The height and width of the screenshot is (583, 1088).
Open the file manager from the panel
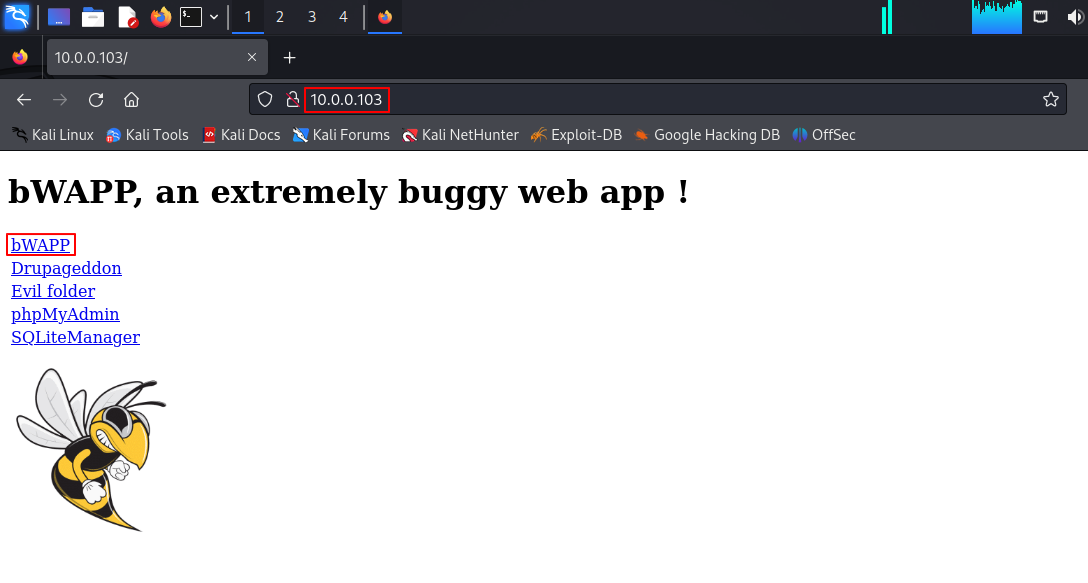pos(93,17)
